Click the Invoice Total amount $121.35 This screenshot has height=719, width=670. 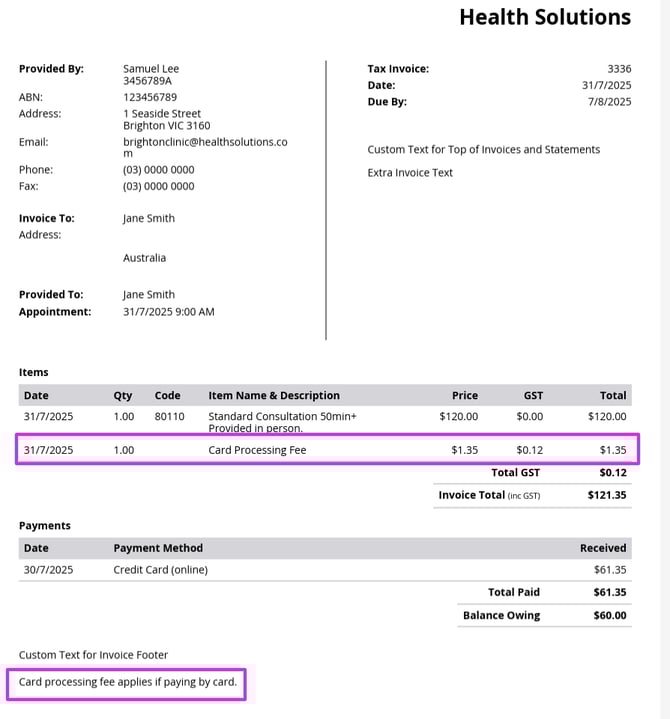(x=607, y=495)
